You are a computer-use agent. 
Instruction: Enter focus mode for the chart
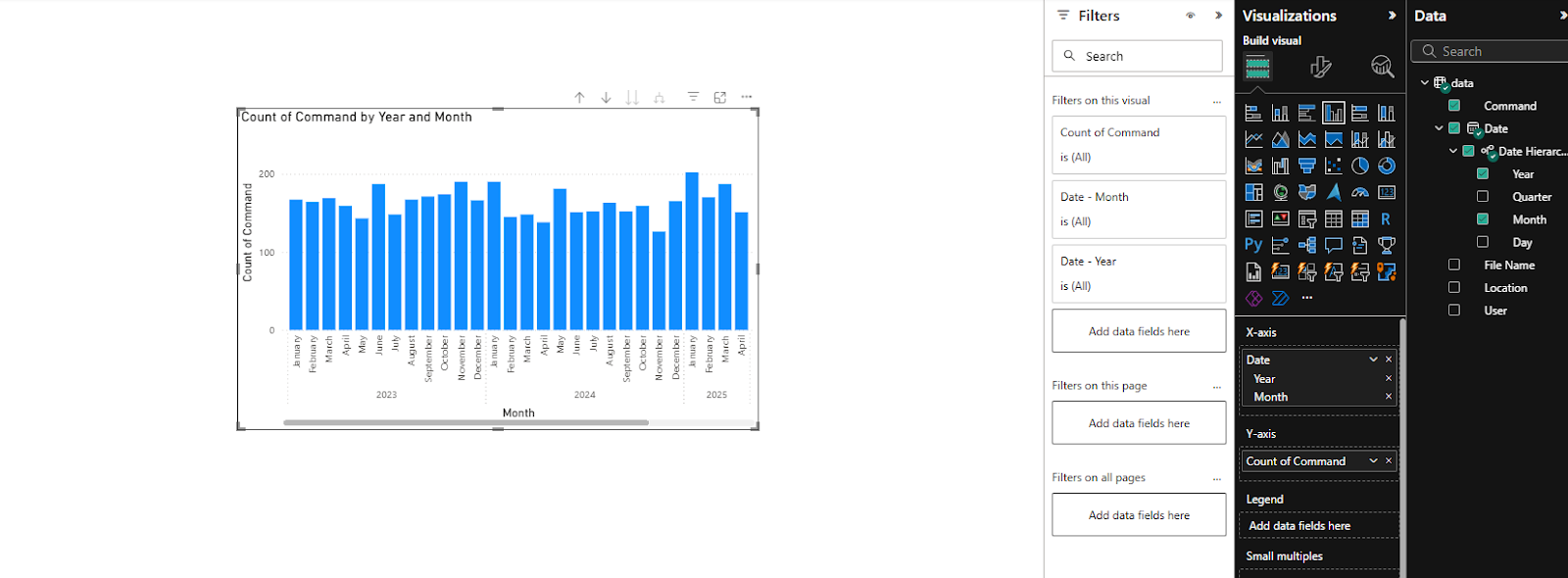(719, 97)
